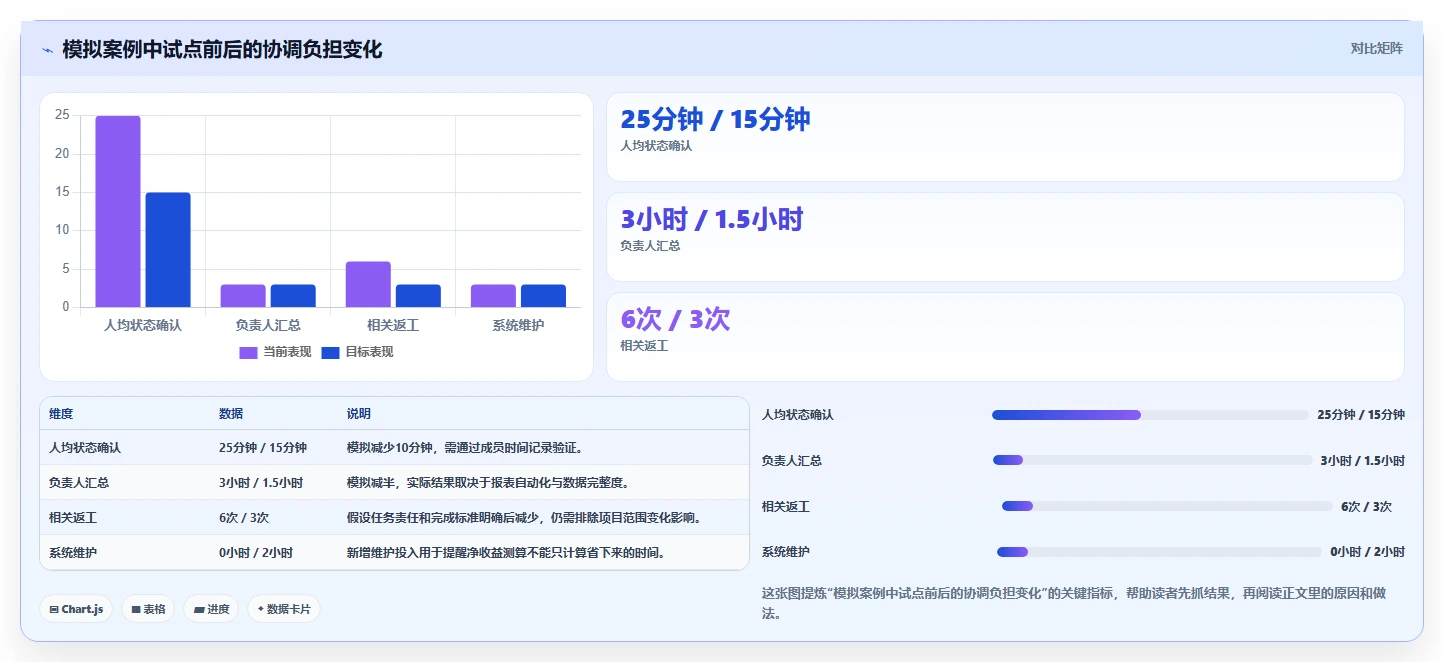This screenshot has width=1444, height=662.
Task: Click the 说明 table column header
Action: pos(359,414)
